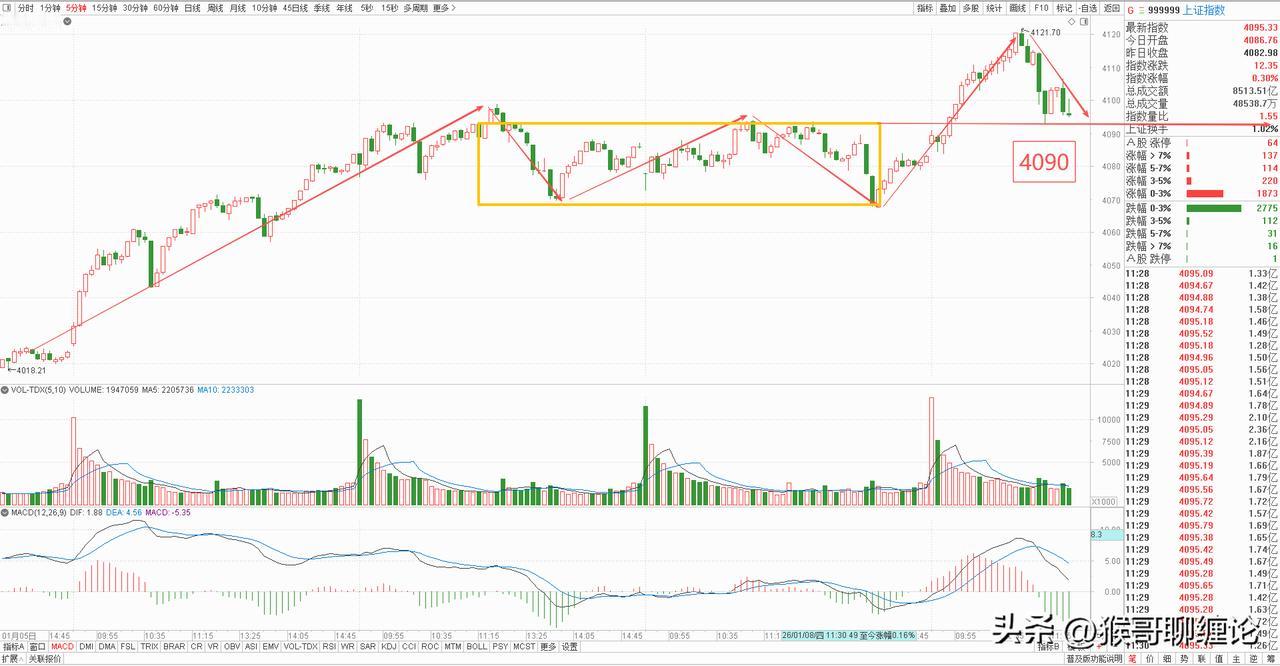Click the 多股 multi-stock button
This screenshot has width=1280, height=666.
tap(971, 8)
